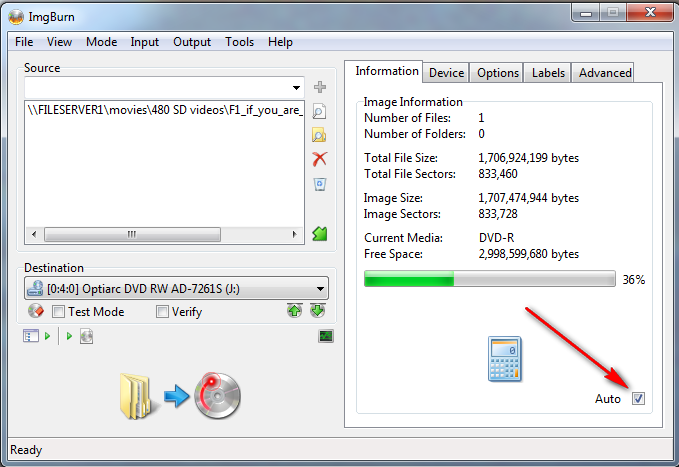Image resolution: width=679 pixels, height=467 pixels.
Task: Open the graph data monitor icon
Action: tap(326, 336)
